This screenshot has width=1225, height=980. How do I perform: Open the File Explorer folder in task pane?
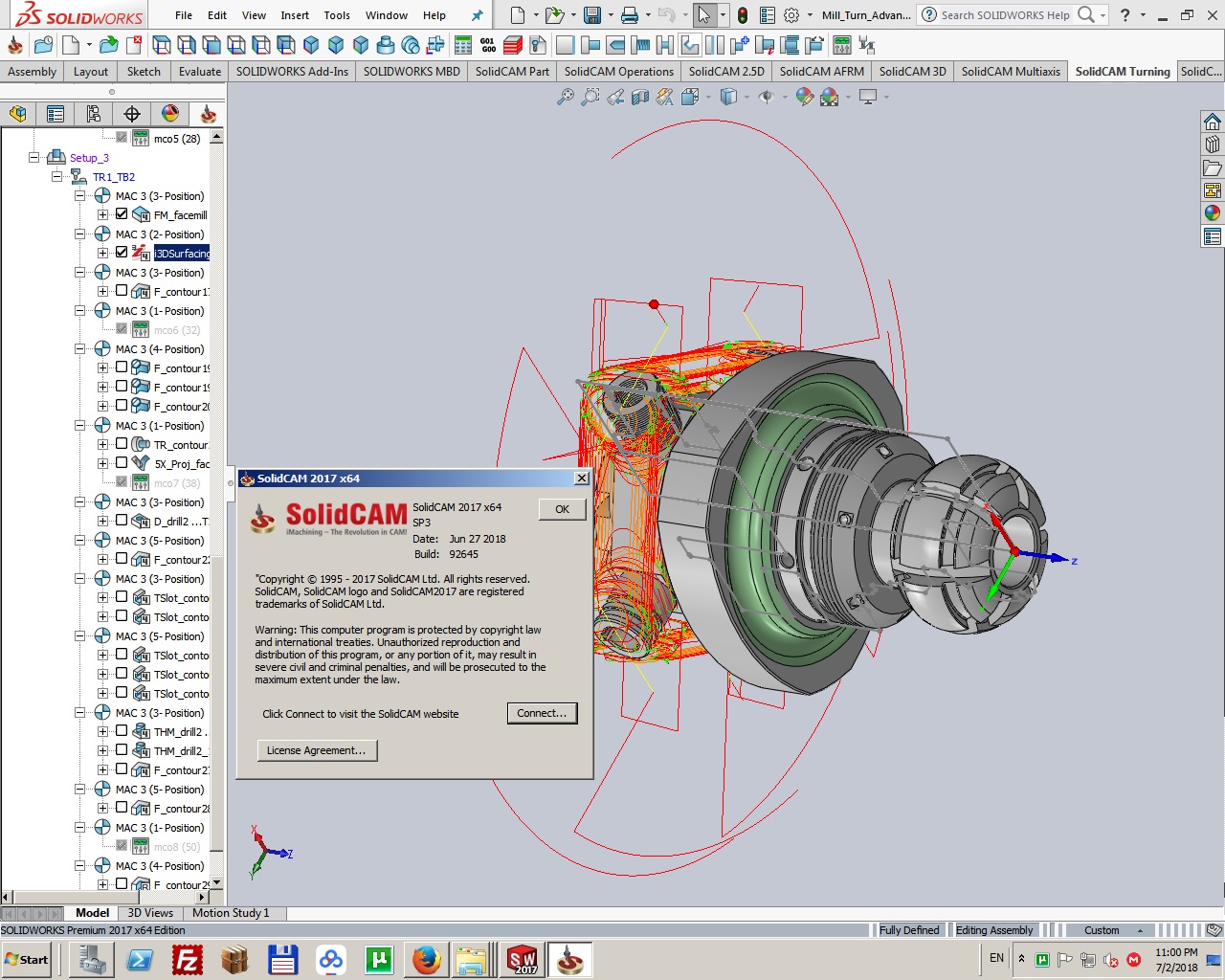click(1213, 167)
